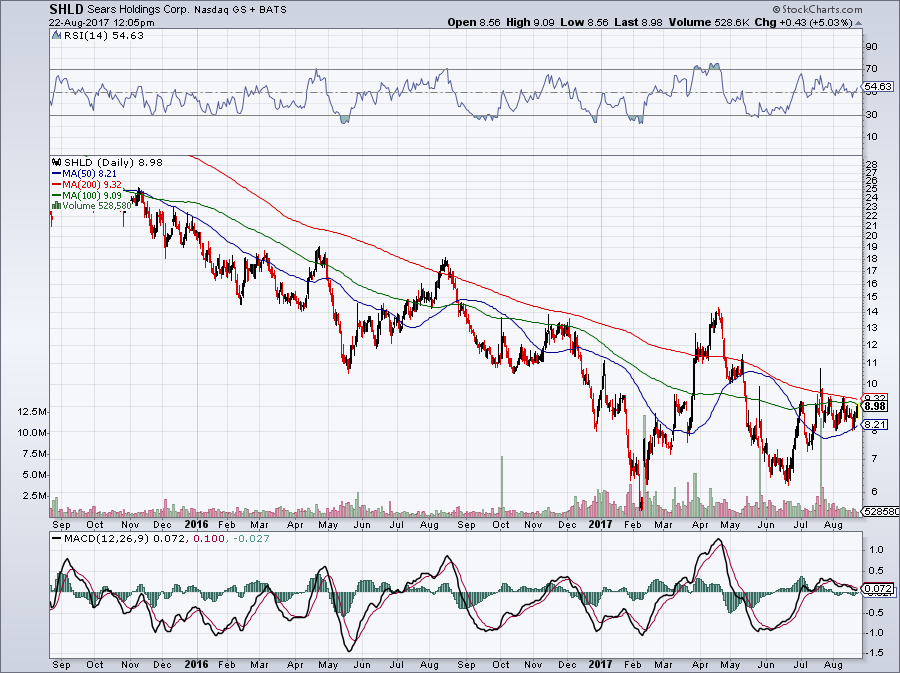Click the 14 price level on the right axis
The image size is (900, 673).
pyautogui.click(x=871, y=312)
